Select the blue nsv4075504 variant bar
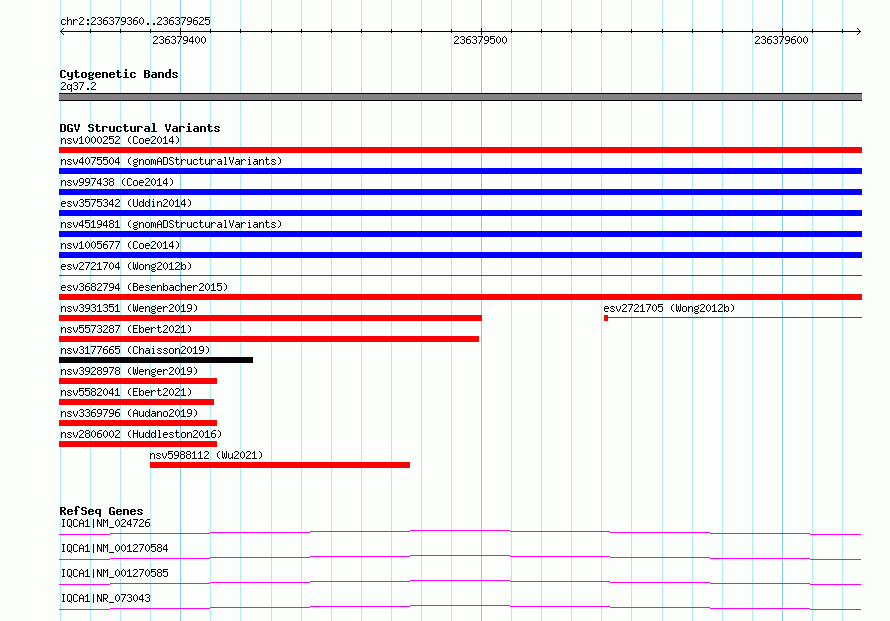Viewport: 890px width, 621px height. point(460,171)
